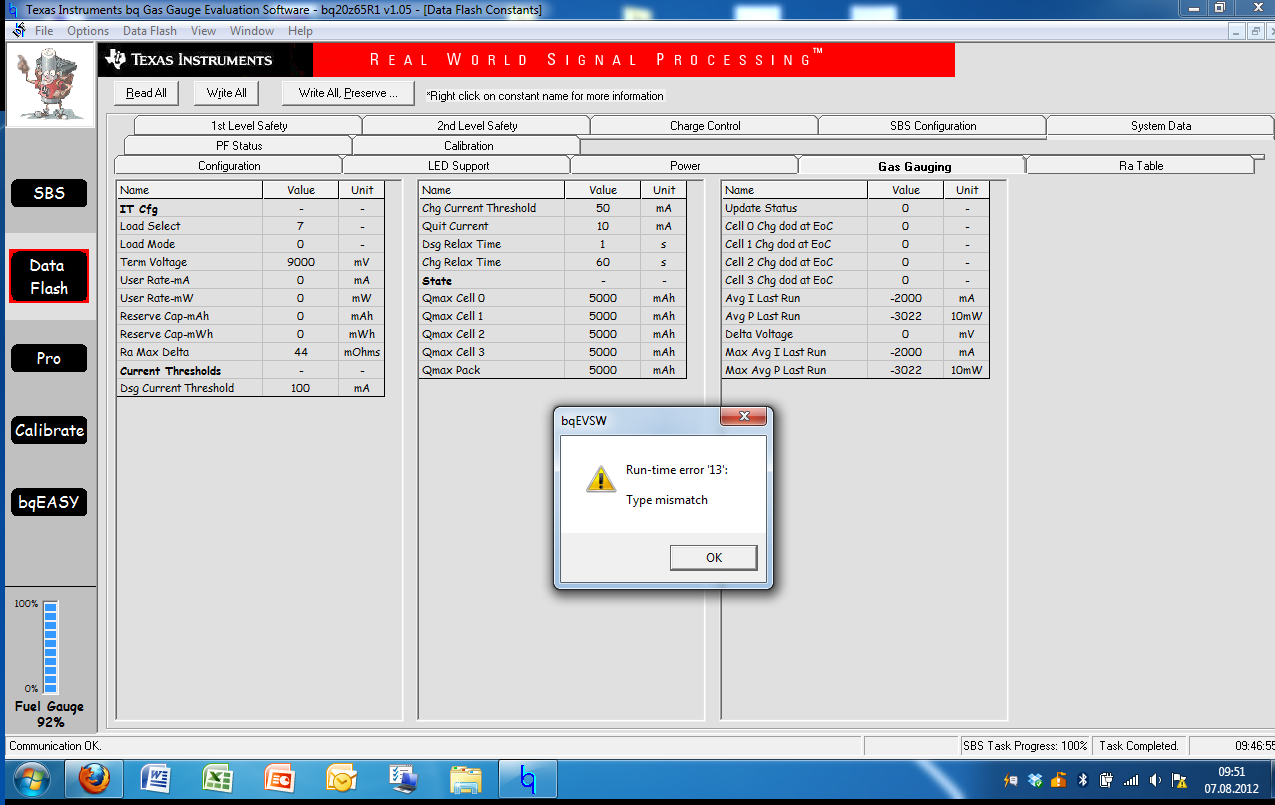This screenshot has height=805, width=1275.
Task: Click the warning icon in the error dialog
Action: coord(600,479)
